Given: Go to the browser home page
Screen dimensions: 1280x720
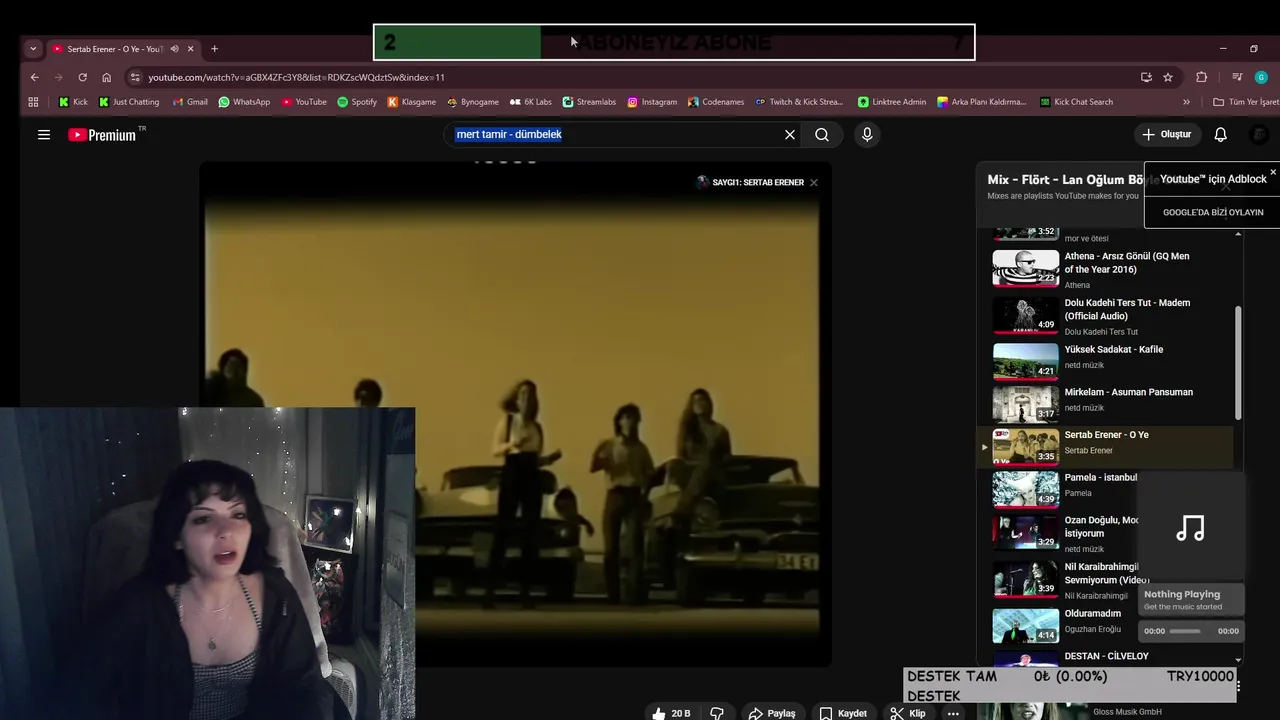Looking at the screenshot, I should [x=106, y=77].
